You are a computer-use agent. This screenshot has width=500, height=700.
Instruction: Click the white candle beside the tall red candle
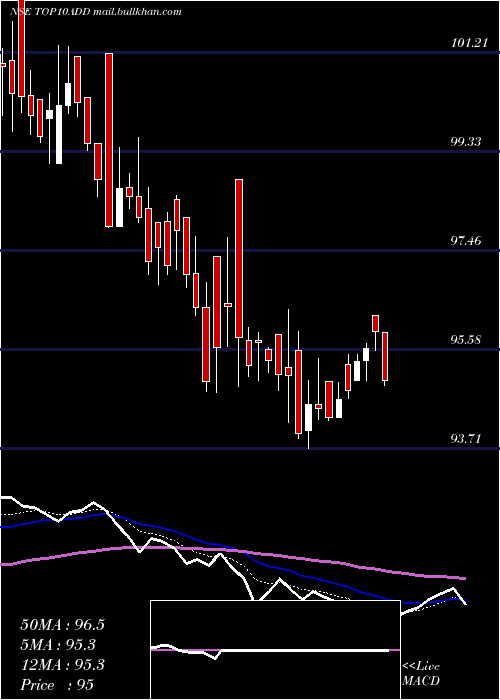[119, 207]
